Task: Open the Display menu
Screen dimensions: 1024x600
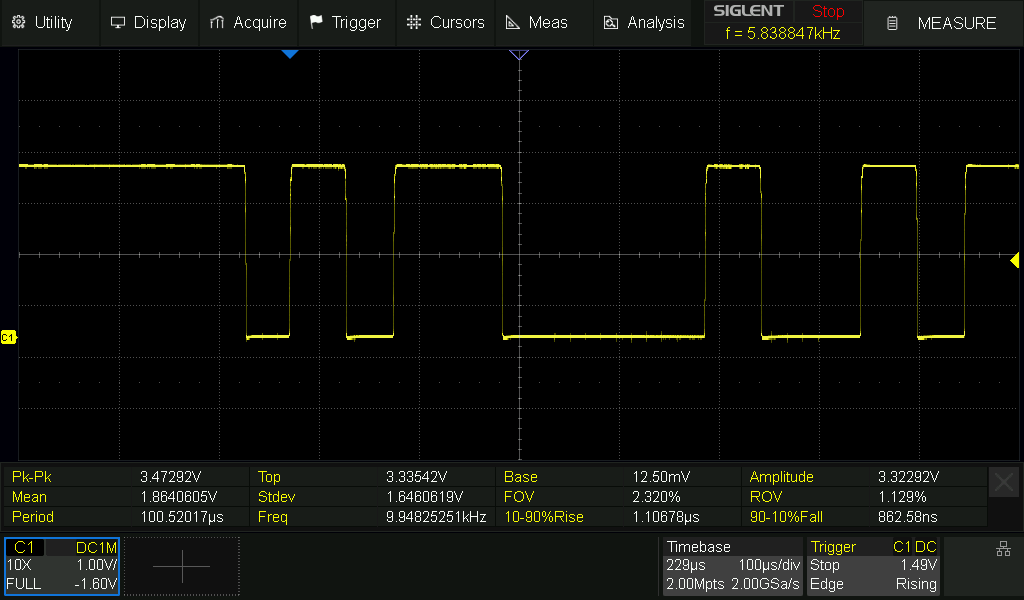Action: [149, 22]
